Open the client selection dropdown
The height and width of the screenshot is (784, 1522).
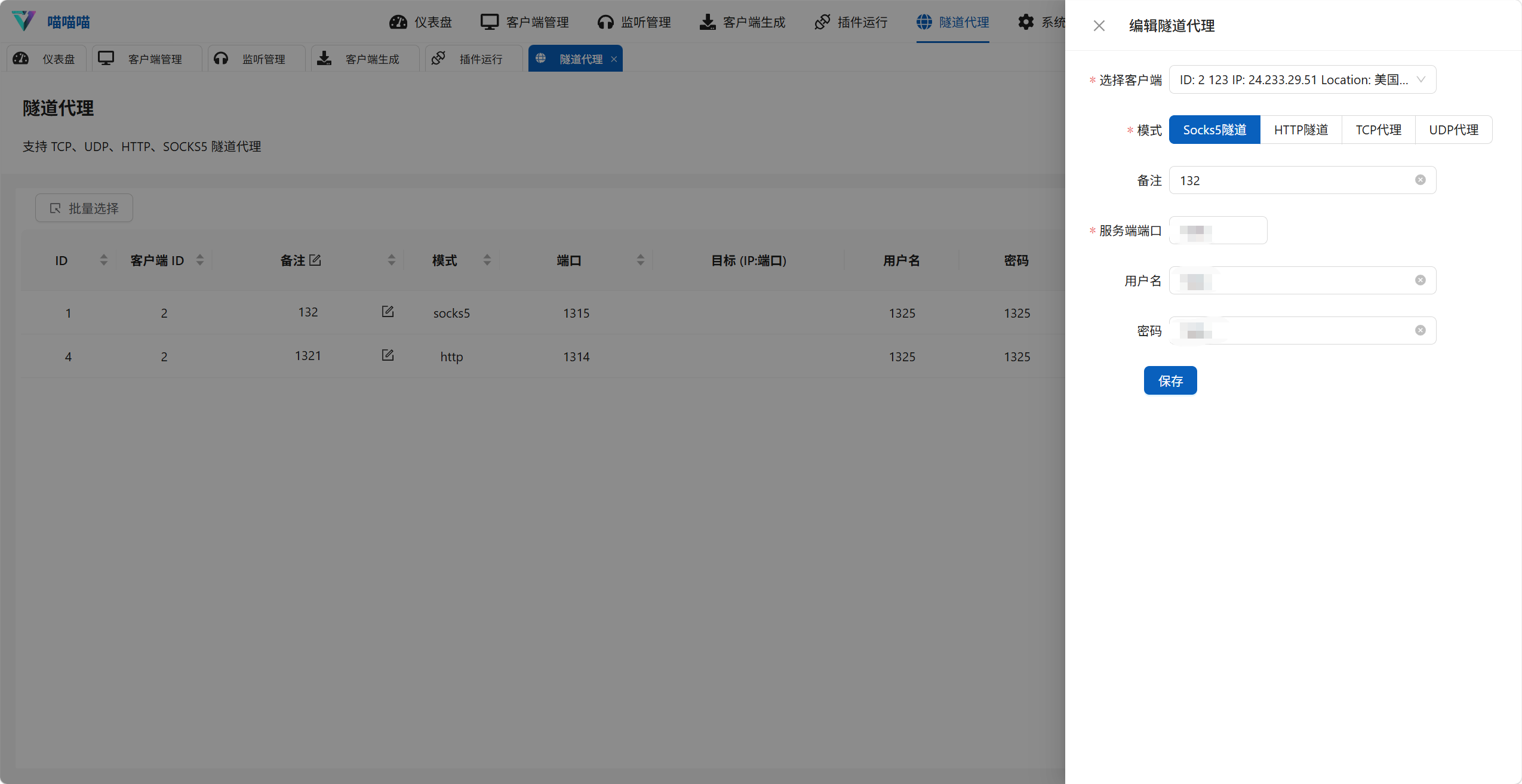pyautogui.click(x=1302, y=79)
